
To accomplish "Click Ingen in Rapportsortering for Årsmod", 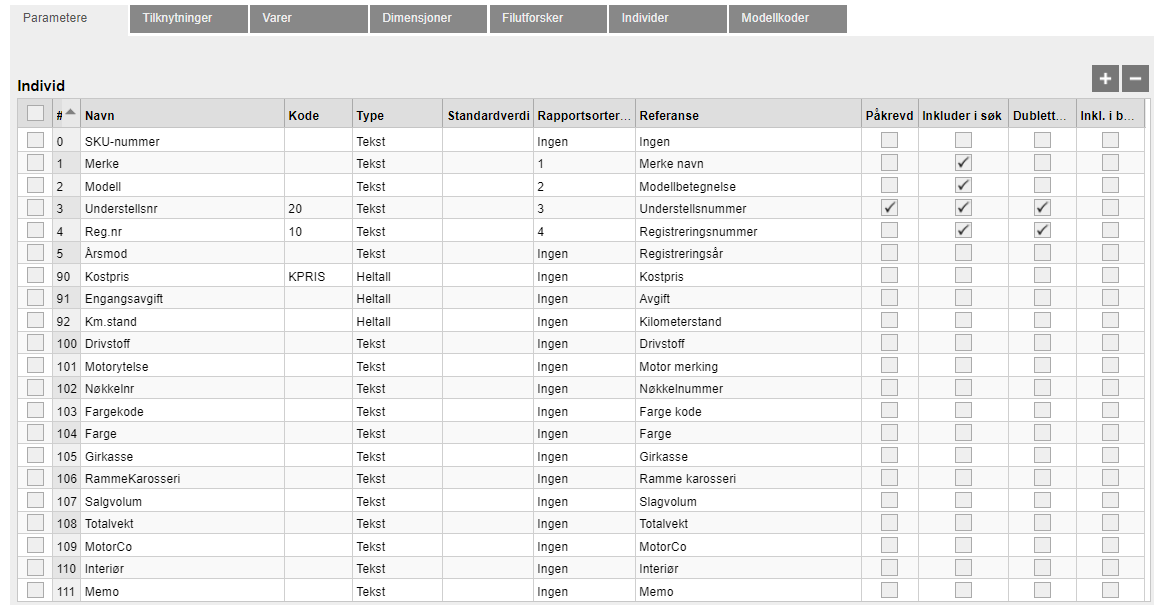I will [584, 253].
